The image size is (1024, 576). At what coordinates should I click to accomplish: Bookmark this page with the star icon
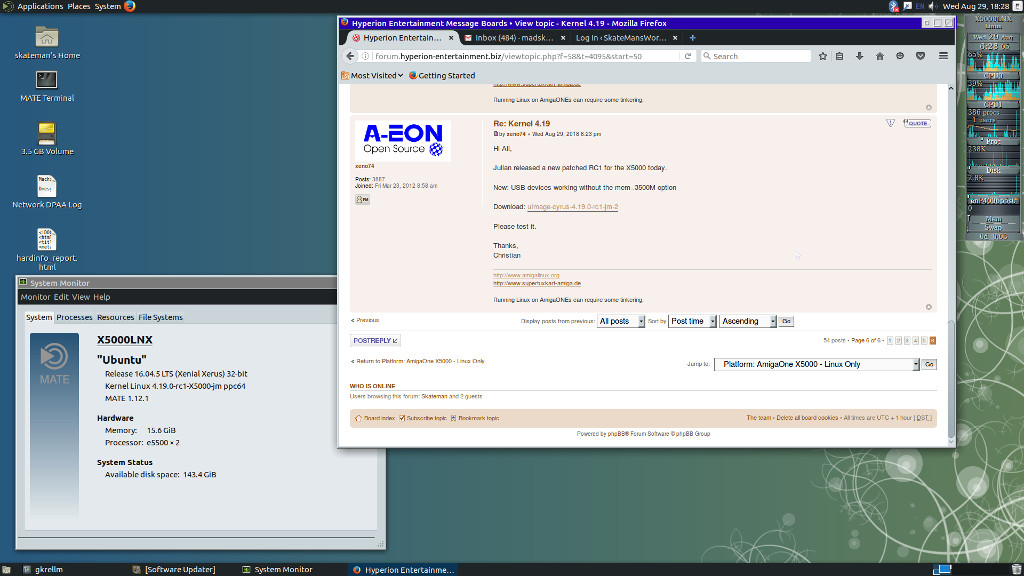point(823,56)
